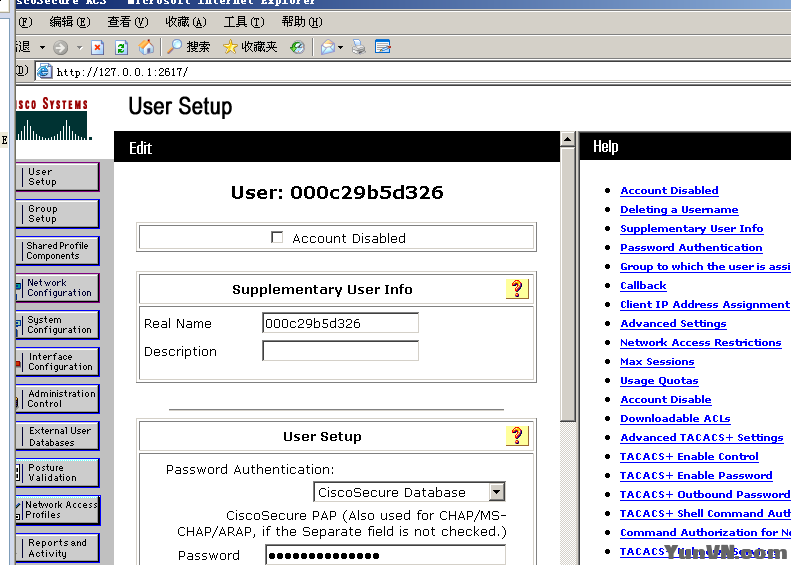Click the Command Authorization for Network link
This screenshot has height=565, width=791.
pos(705,533)
